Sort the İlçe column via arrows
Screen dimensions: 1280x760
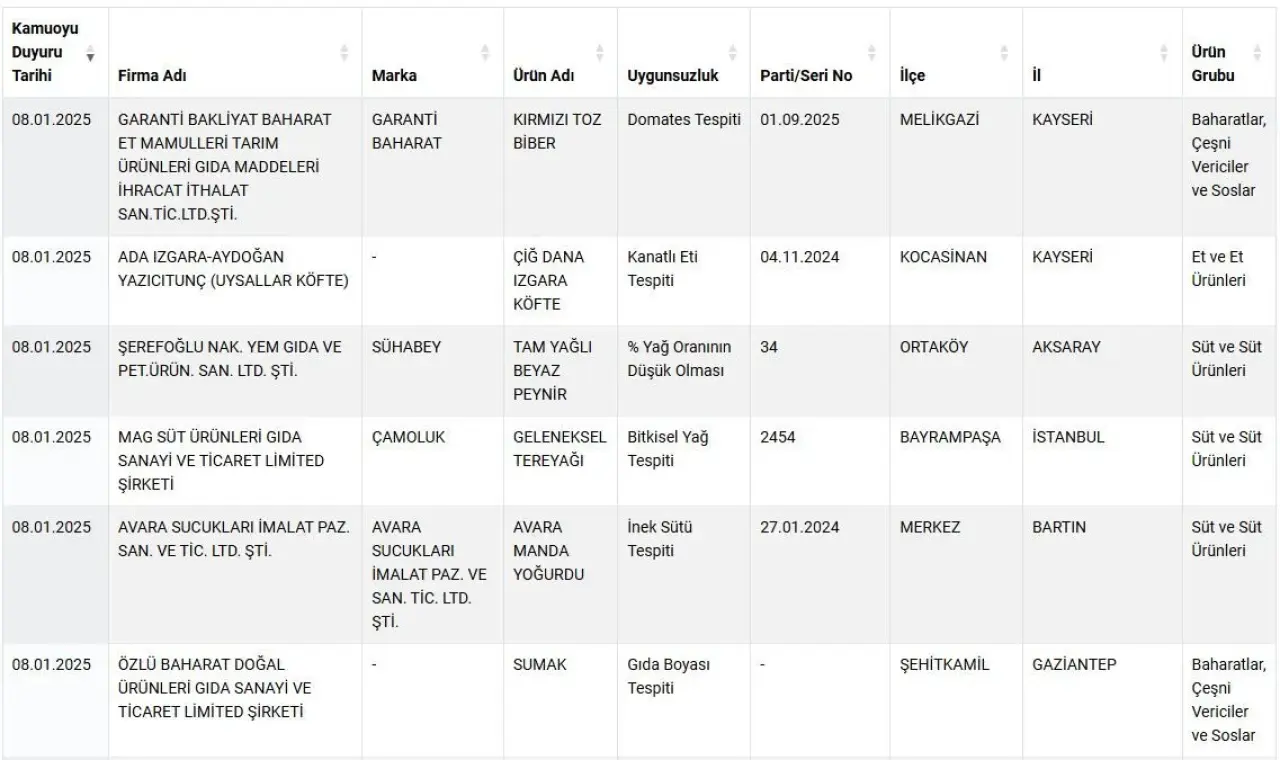(1004, 52)
